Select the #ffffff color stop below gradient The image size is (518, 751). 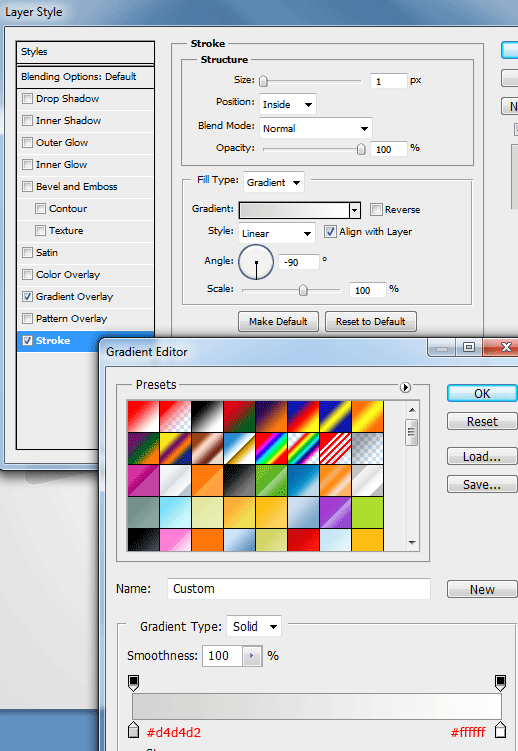click(x=500, y=730)
